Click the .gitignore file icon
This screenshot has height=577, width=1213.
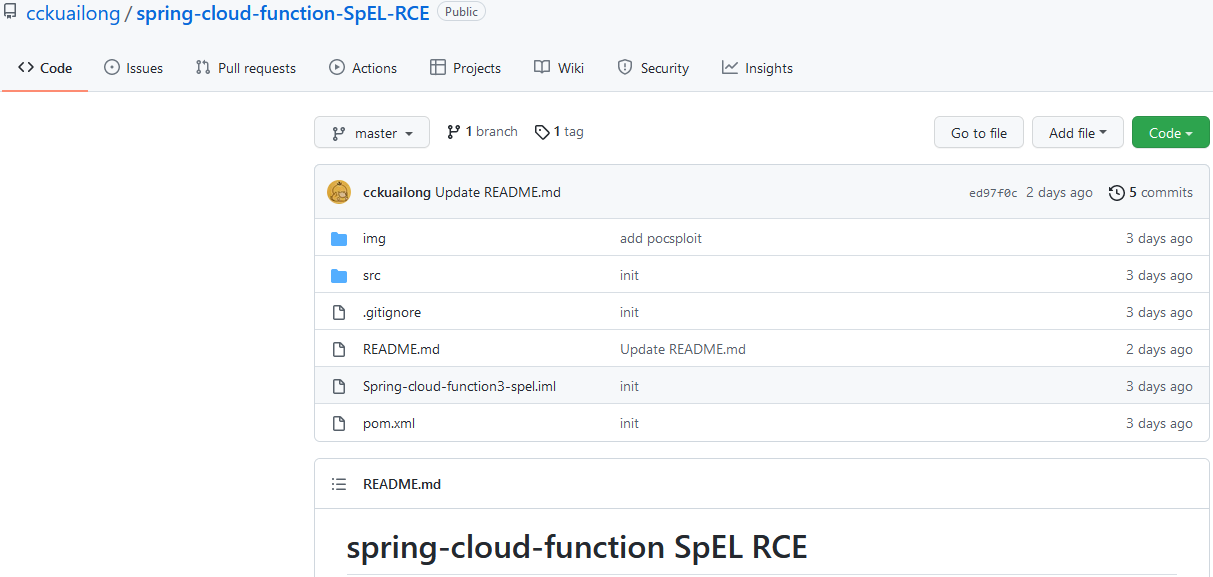pyautogui.click(x=339, y=313)
